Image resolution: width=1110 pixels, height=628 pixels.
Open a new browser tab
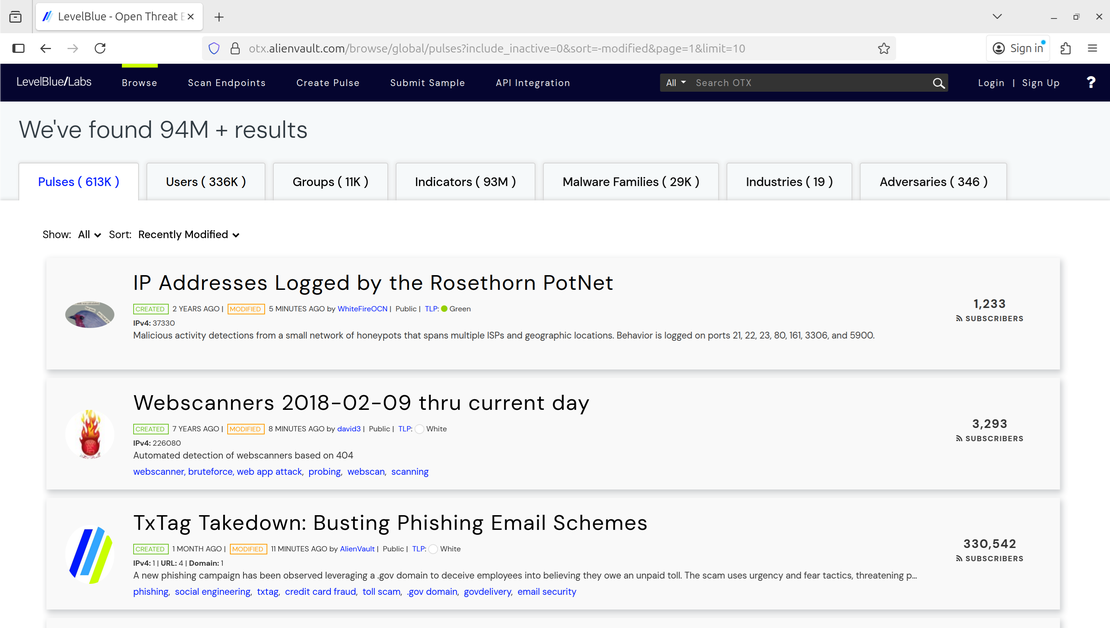(219, 17)
